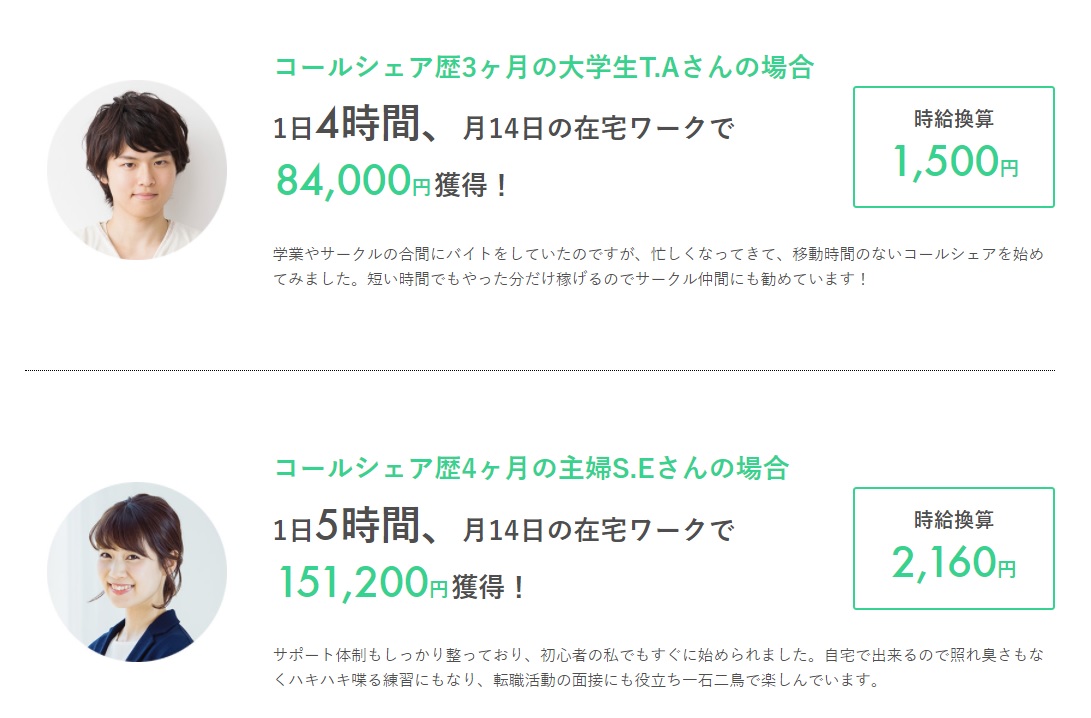Click the 1,500円 hourly wage figure
1091x718 pixels.
[x=955, y=161]
